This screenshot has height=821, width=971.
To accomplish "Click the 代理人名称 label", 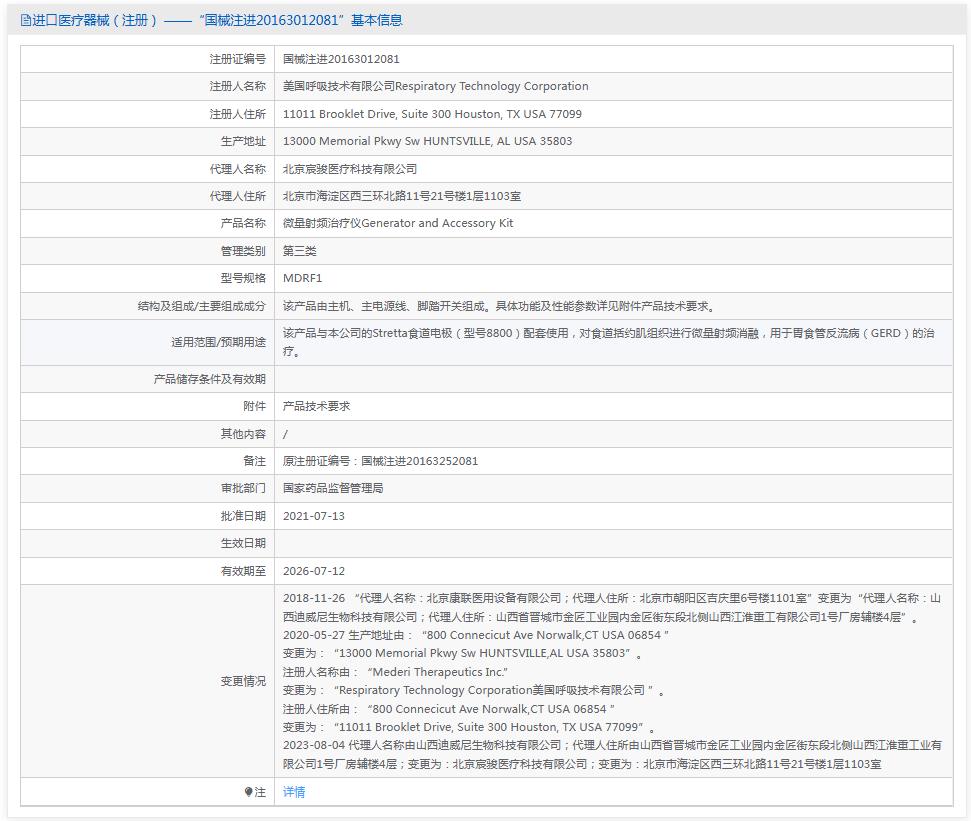I will pos(238,169).
